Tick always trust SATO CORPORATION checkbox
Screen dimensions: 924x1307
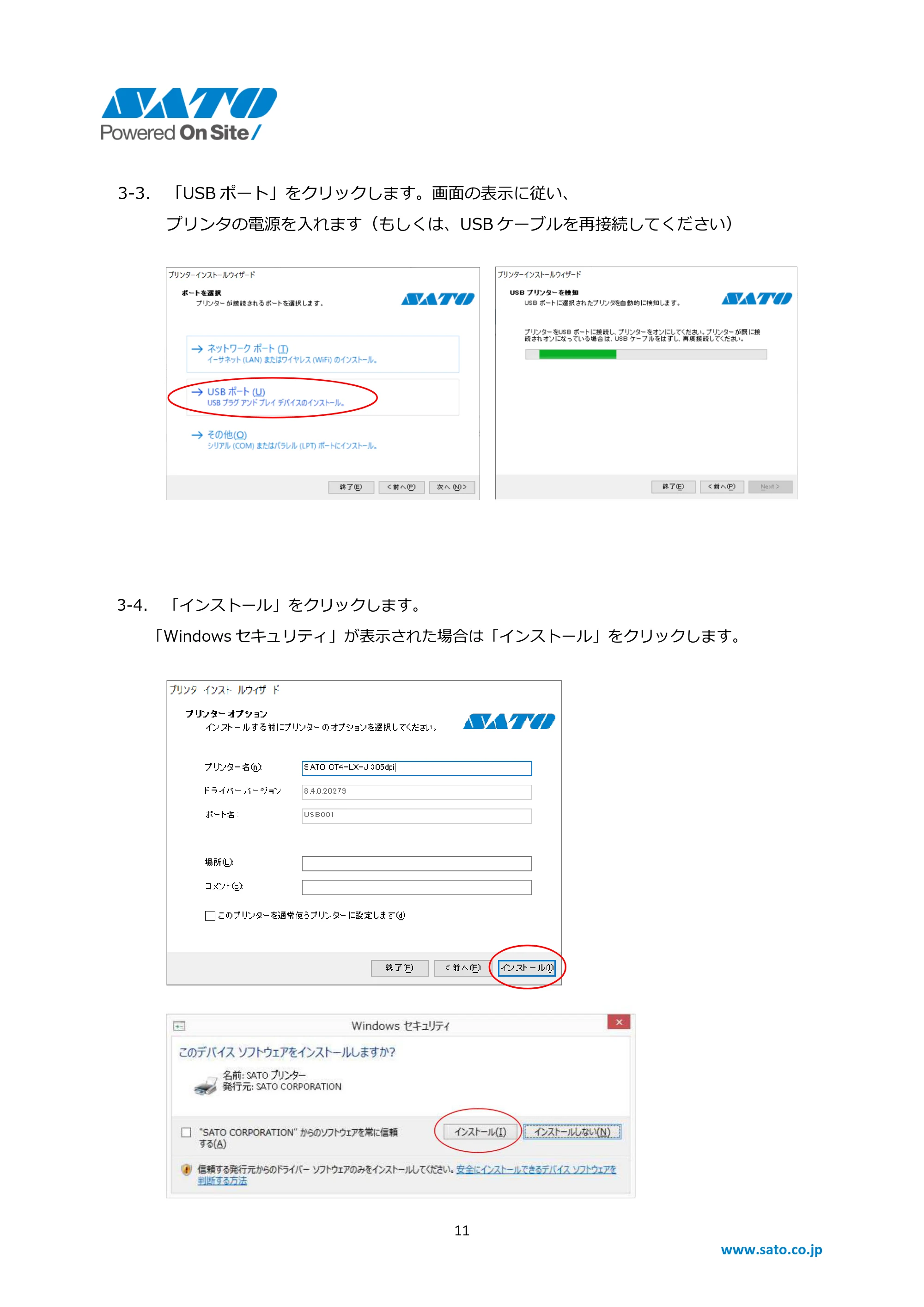(186, 1132)
